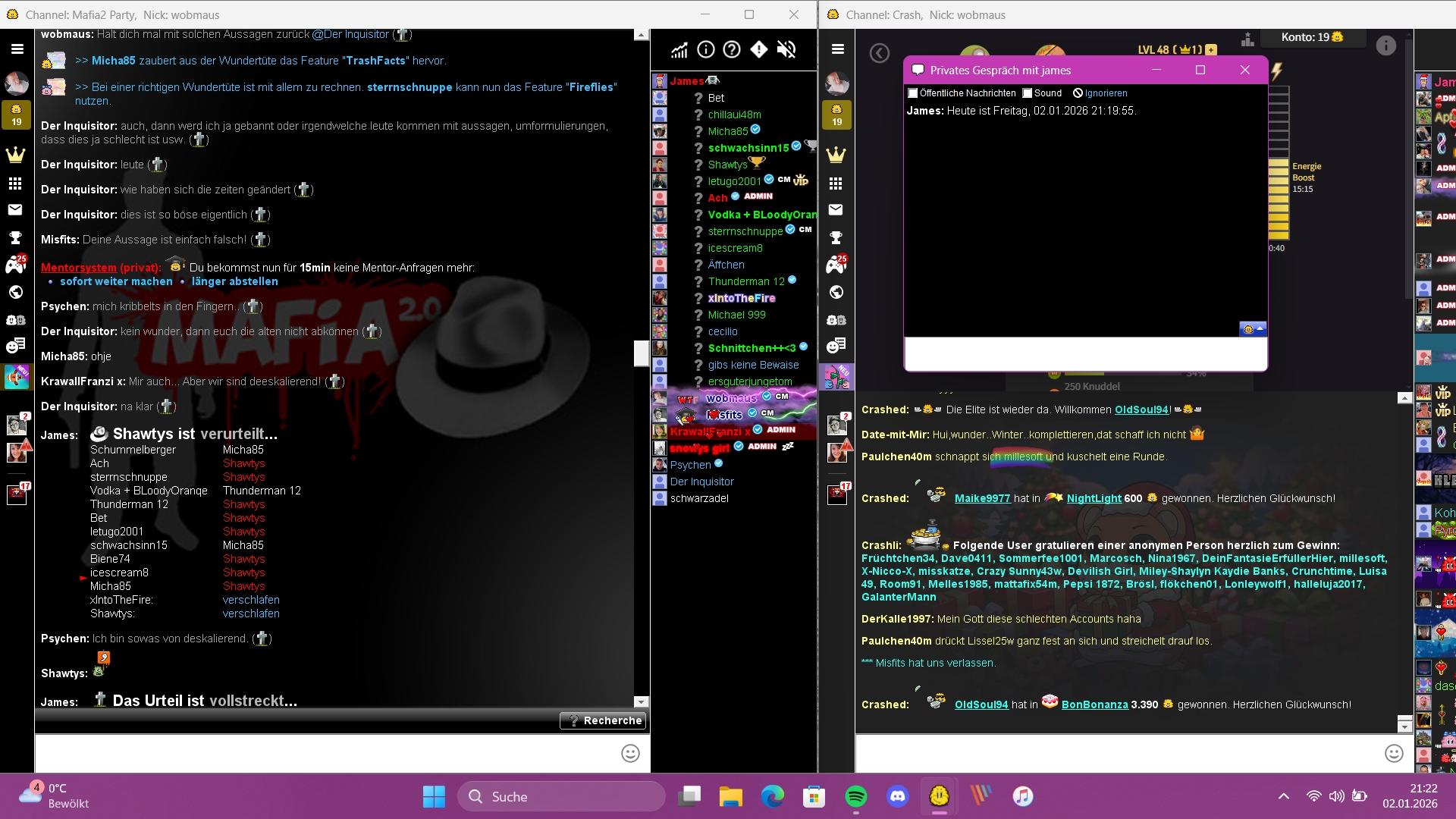Click the diamond warning report icon
This screenshot has height=819, width=1456.
[759, 50]
